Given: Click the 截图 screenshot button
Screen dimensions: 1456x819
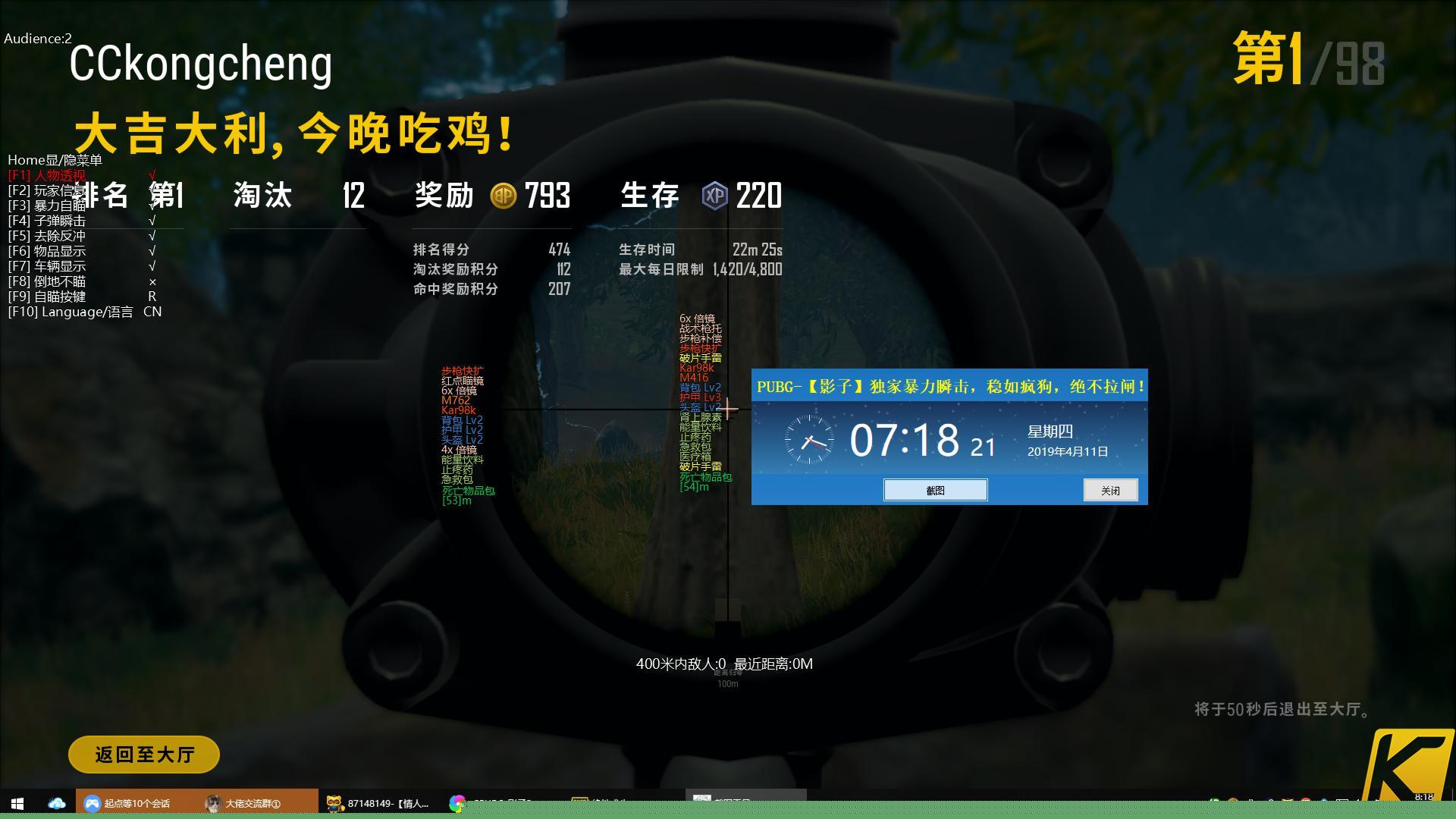Looking at the screenshot, I should click(935, 490).
